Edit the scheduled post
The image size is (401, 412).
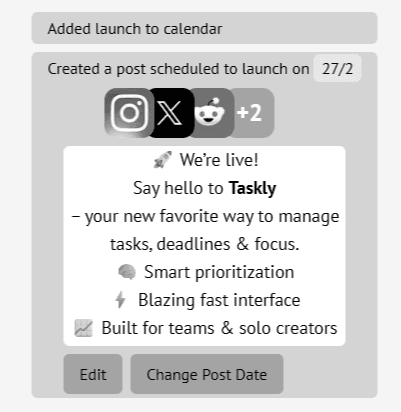[93, 374]
